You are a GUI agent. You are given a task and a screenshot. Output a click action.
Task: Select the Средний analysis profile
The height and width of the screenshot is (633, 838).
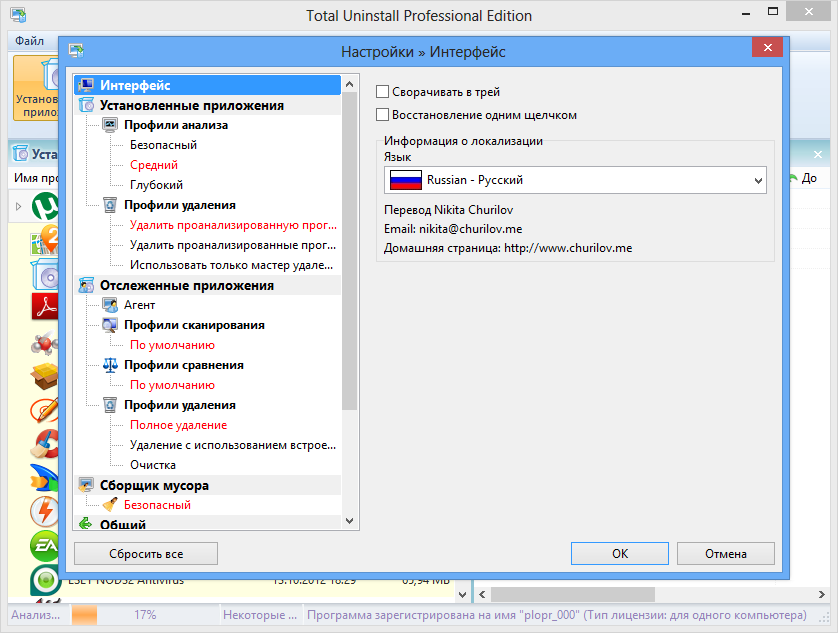tap(153, 165)
